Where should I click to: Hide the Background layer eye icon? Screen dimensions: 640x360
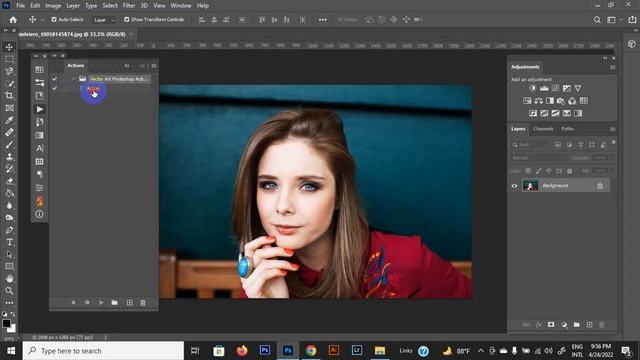tap(514, 186)
